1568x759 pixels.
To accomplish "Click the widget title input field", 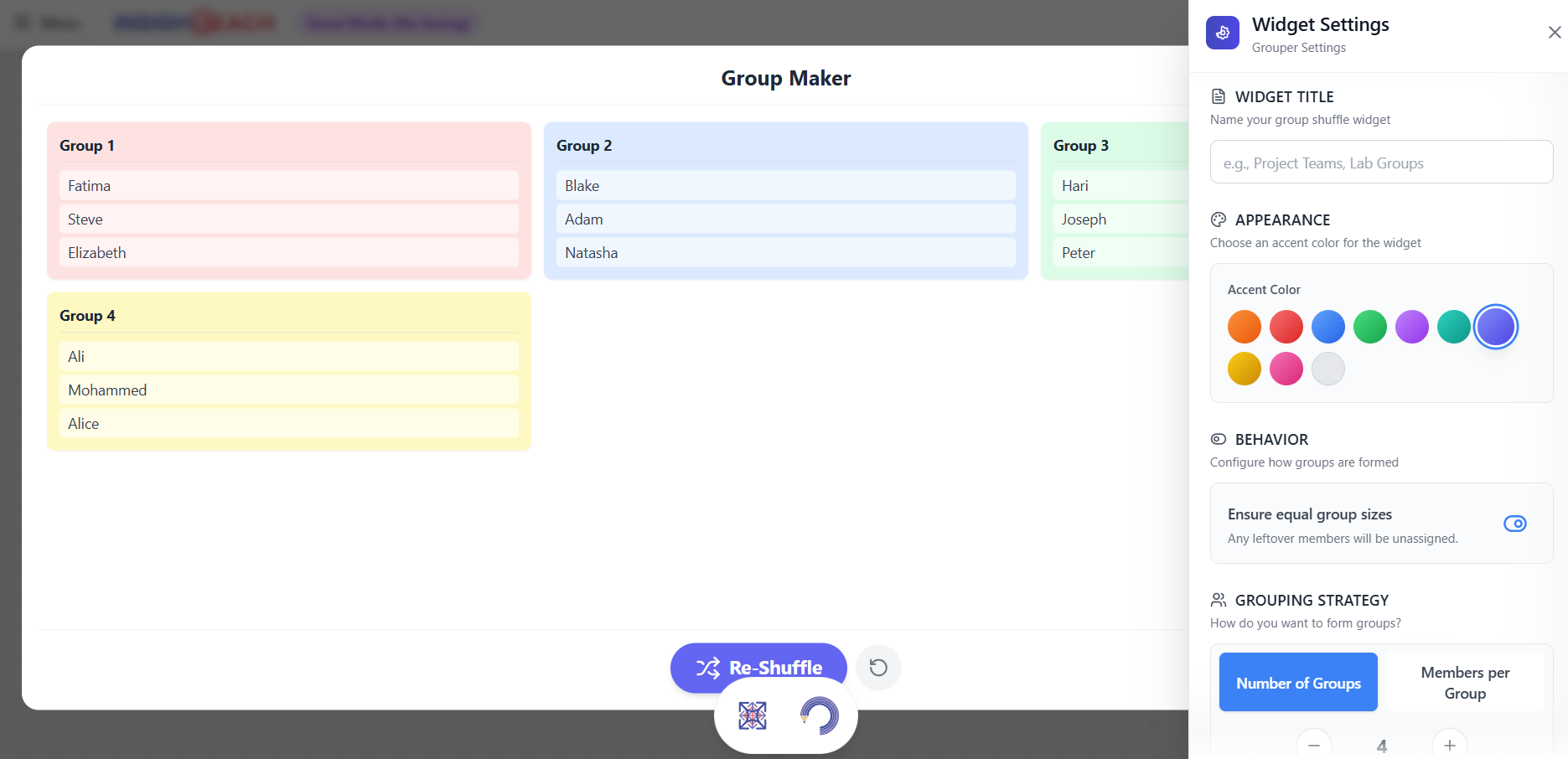I will click(x=1381, y=163).
